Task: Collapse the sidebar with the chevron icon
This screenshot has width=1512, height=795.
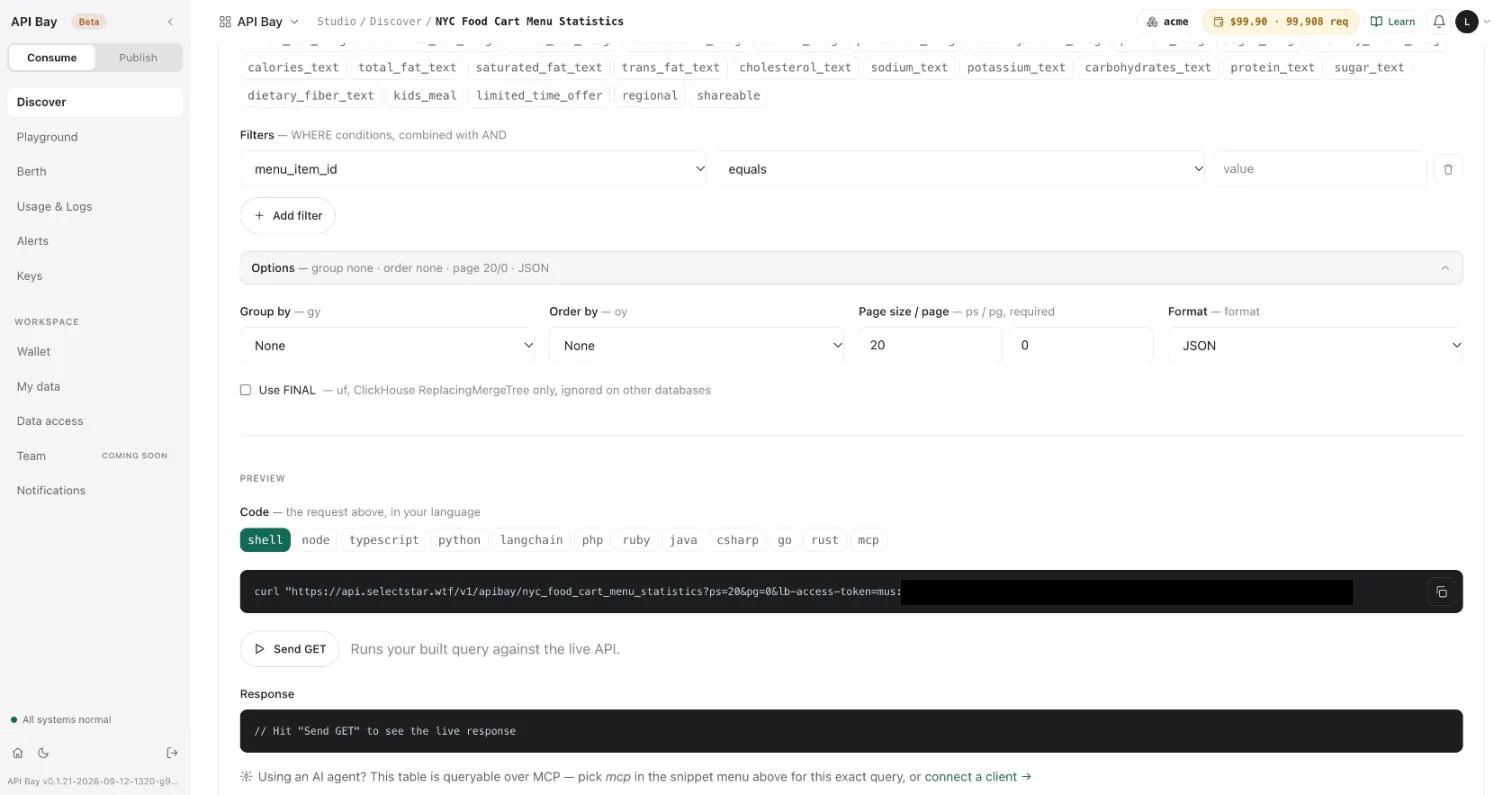Action: click(x=170, y=21)
